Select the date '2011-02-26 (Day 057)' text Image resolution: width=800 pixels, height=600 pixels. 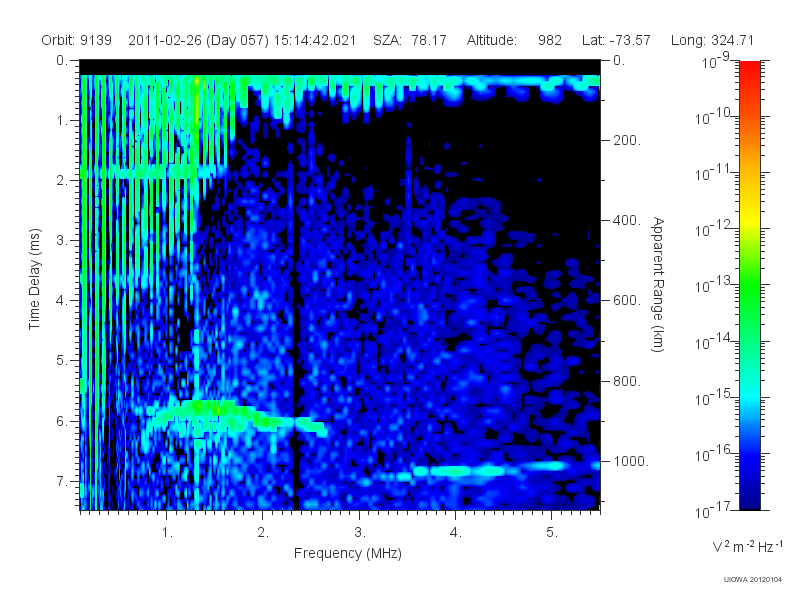[198, 40]
